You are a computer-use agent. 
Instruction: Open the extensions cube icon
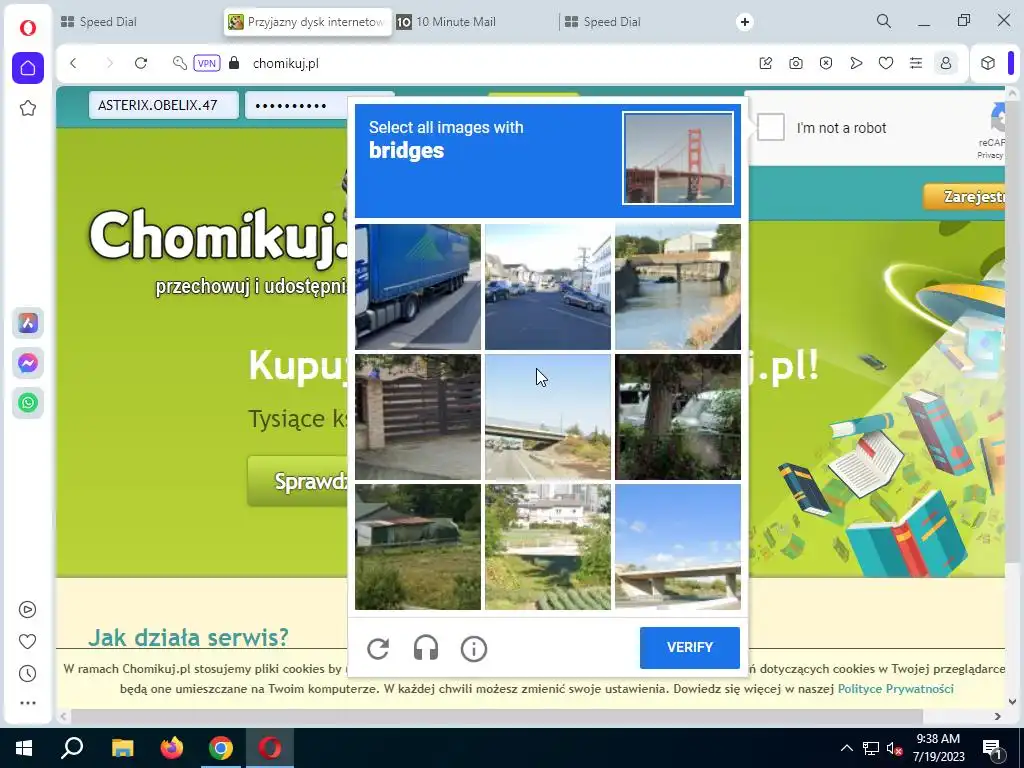(x=987, y=63)
